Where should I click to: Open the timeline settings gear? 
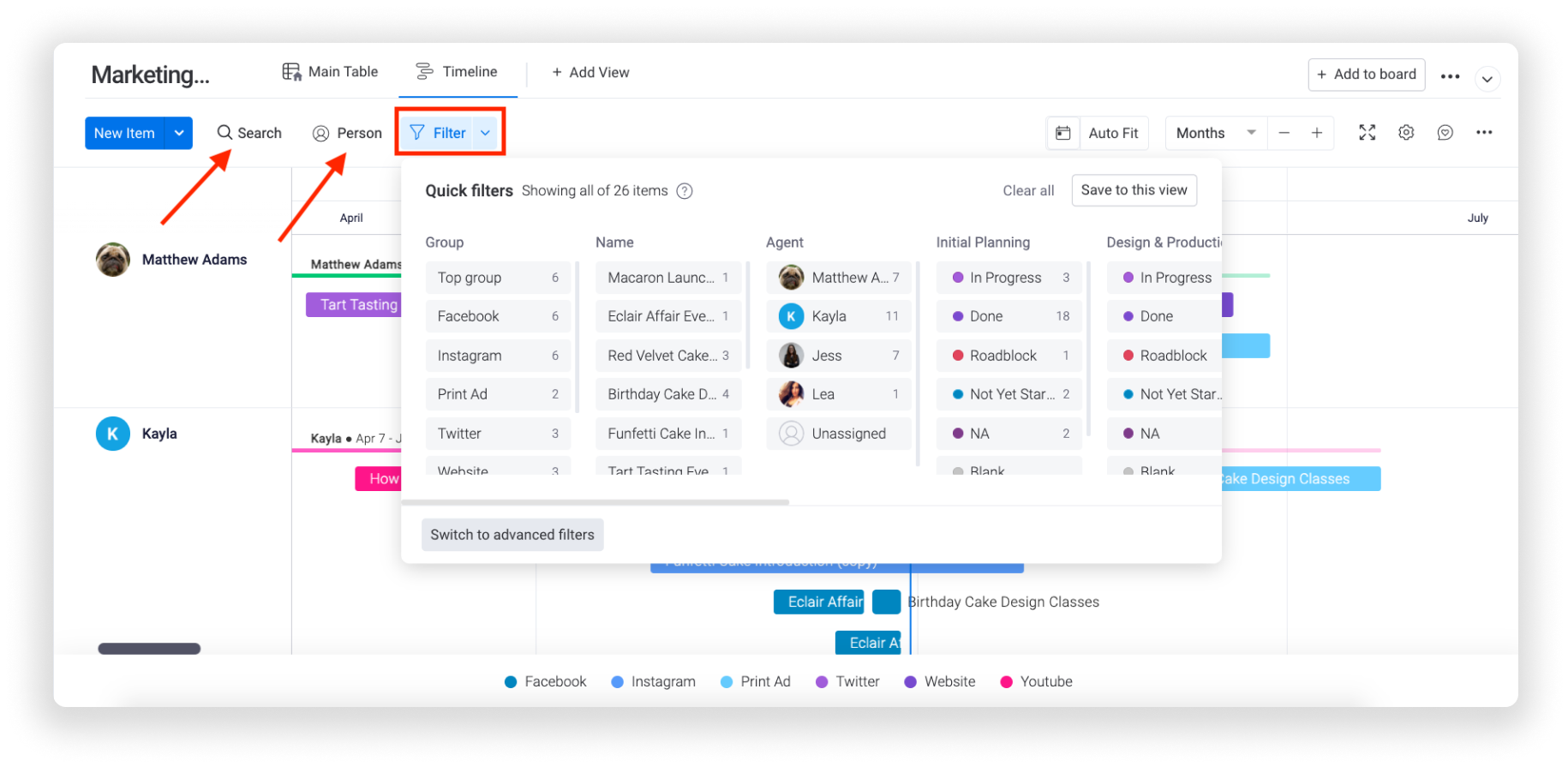click(x=1406, y=133)
